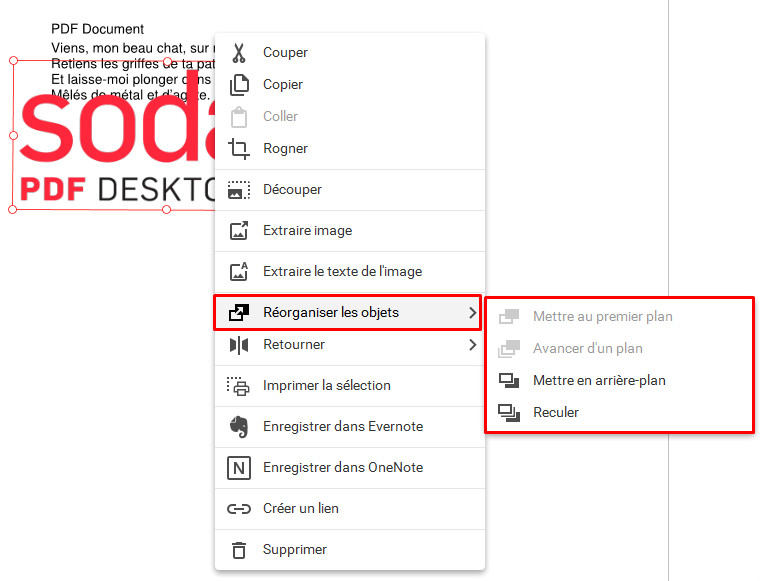This screenshot has height=581, width=760.
Task: Click the greyed Coller entry
Action: (349, 117)
